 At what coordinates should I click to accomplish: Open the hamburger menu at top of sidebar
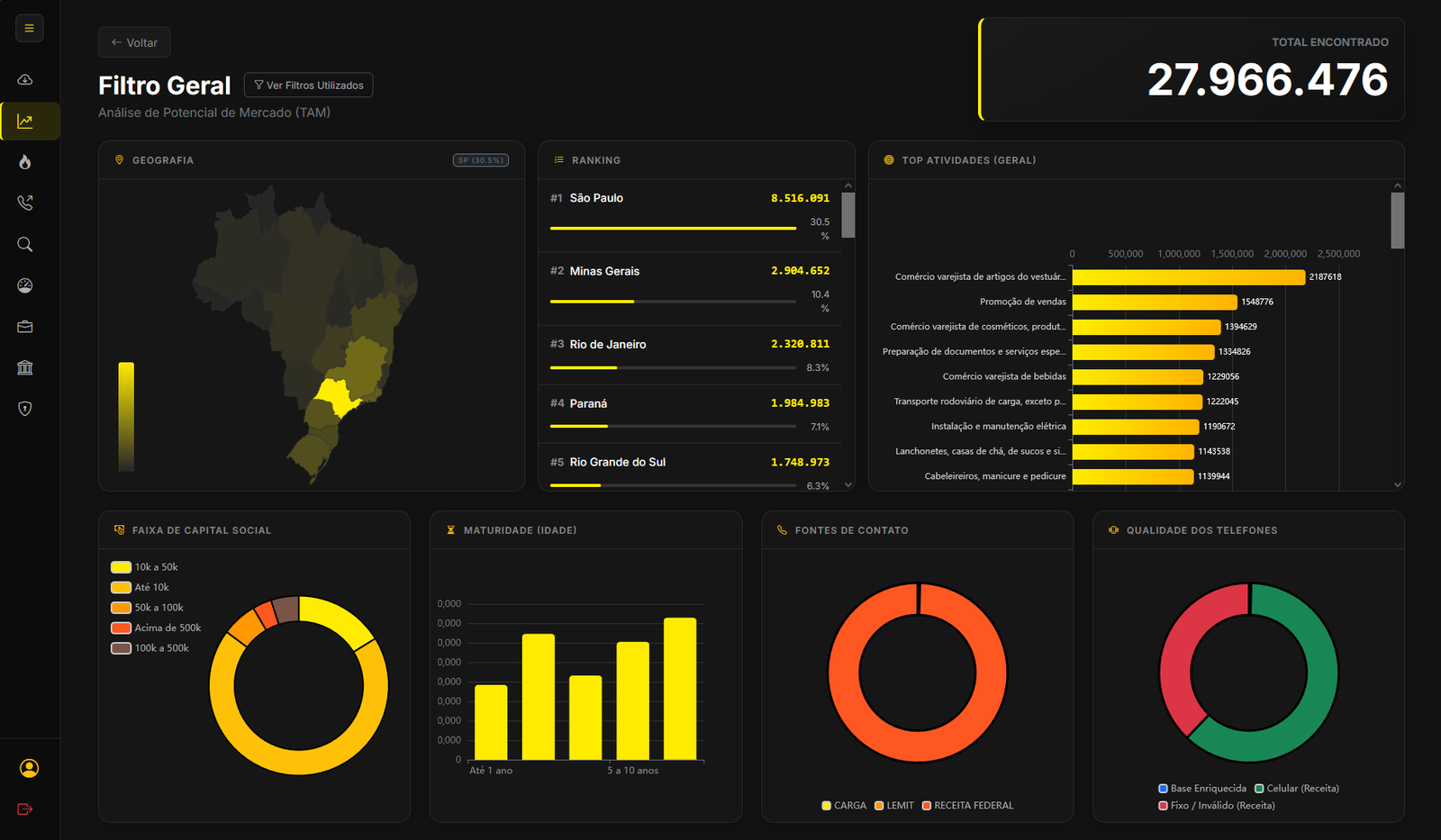[29, 28]
